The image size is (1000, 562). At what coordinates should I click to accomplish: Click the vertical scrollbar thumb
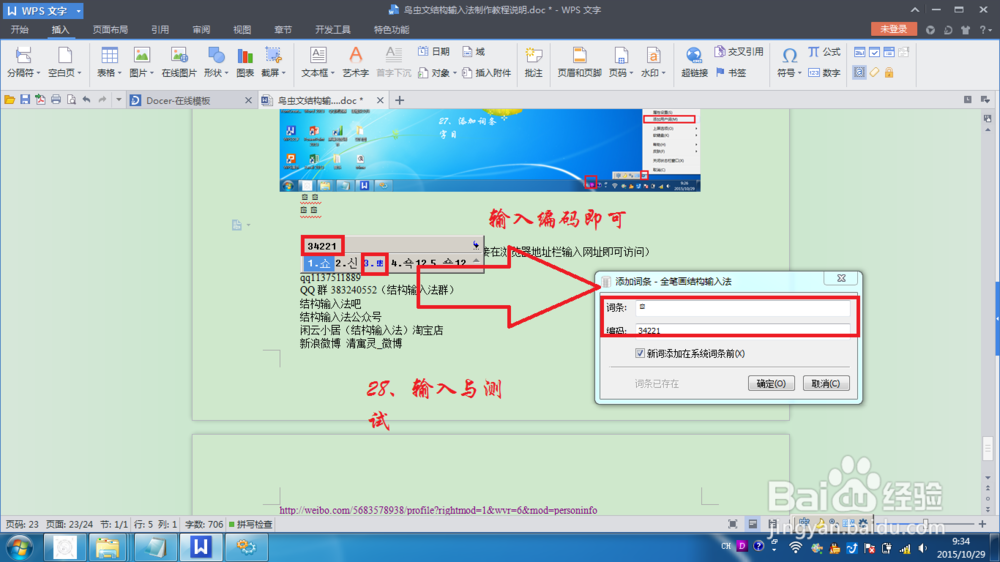point(987,447)
